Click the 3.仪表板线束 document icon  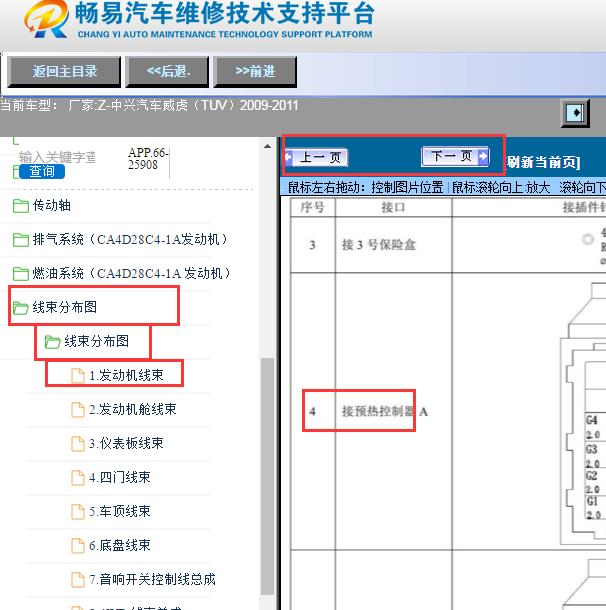(x=77, y=443)
